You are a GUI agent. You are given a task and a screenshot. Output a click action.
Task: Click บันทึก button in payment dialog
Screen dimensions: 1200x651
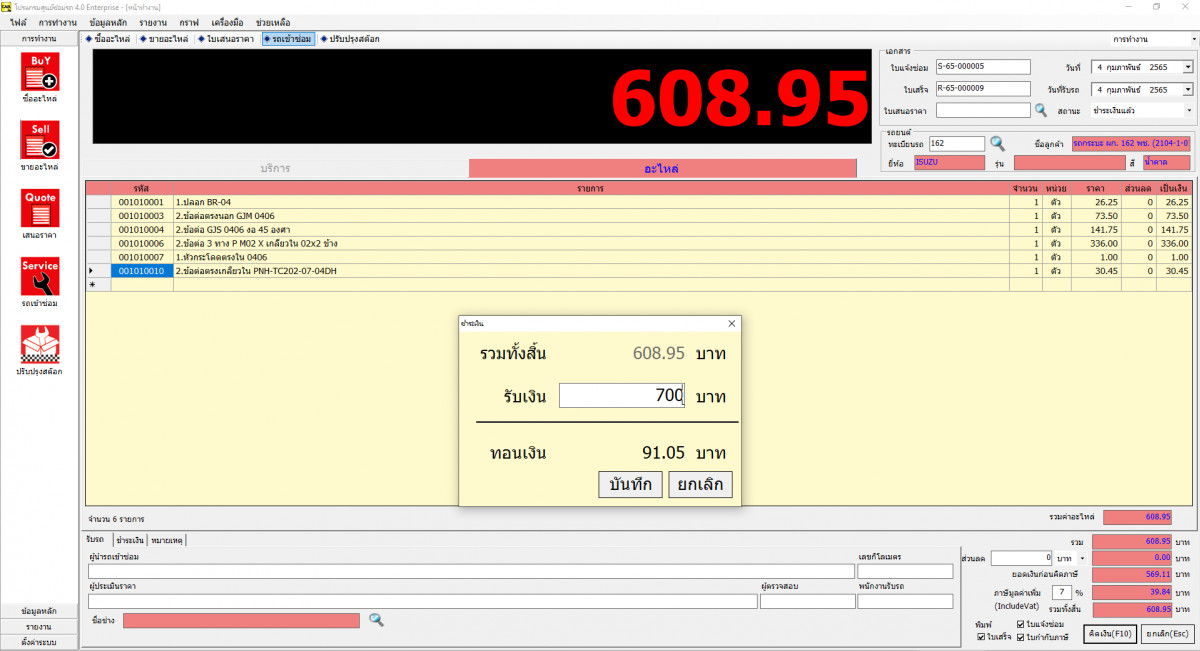pos(630,485)
